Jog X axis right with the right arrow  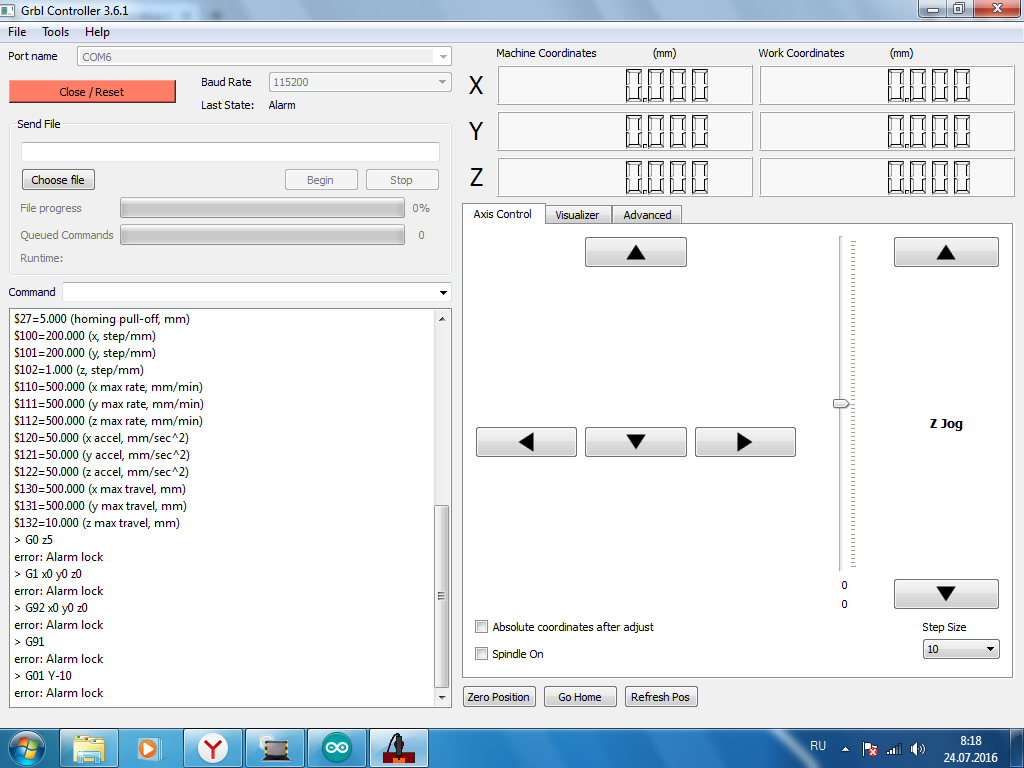(745, 442)
